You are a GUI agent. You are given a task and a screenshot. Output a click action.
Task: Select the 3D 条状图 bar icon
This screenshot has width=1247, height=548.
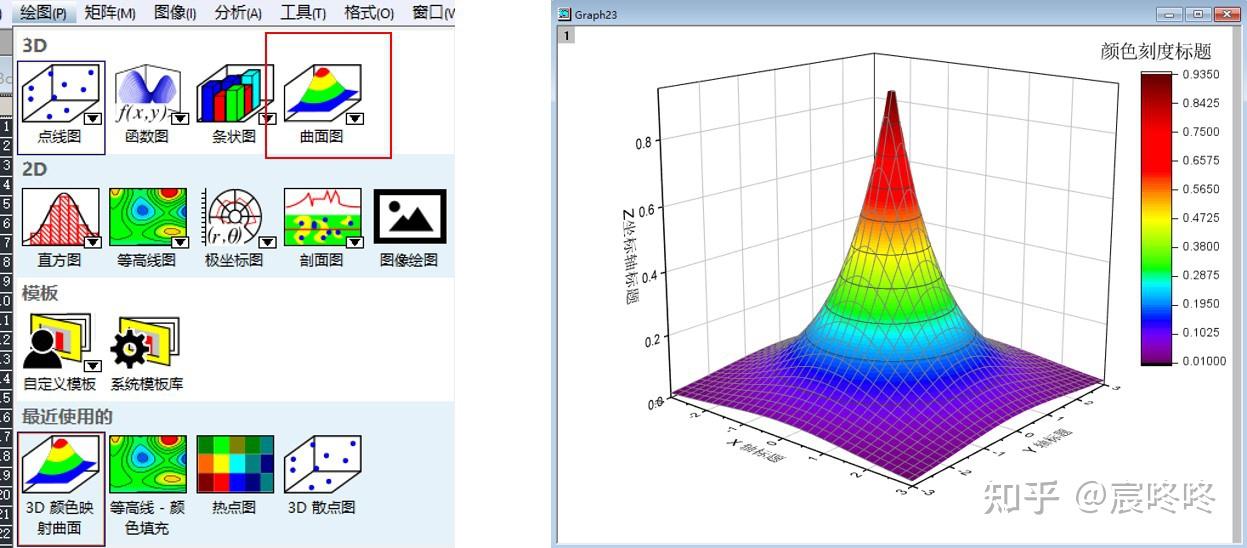(235, 94)
